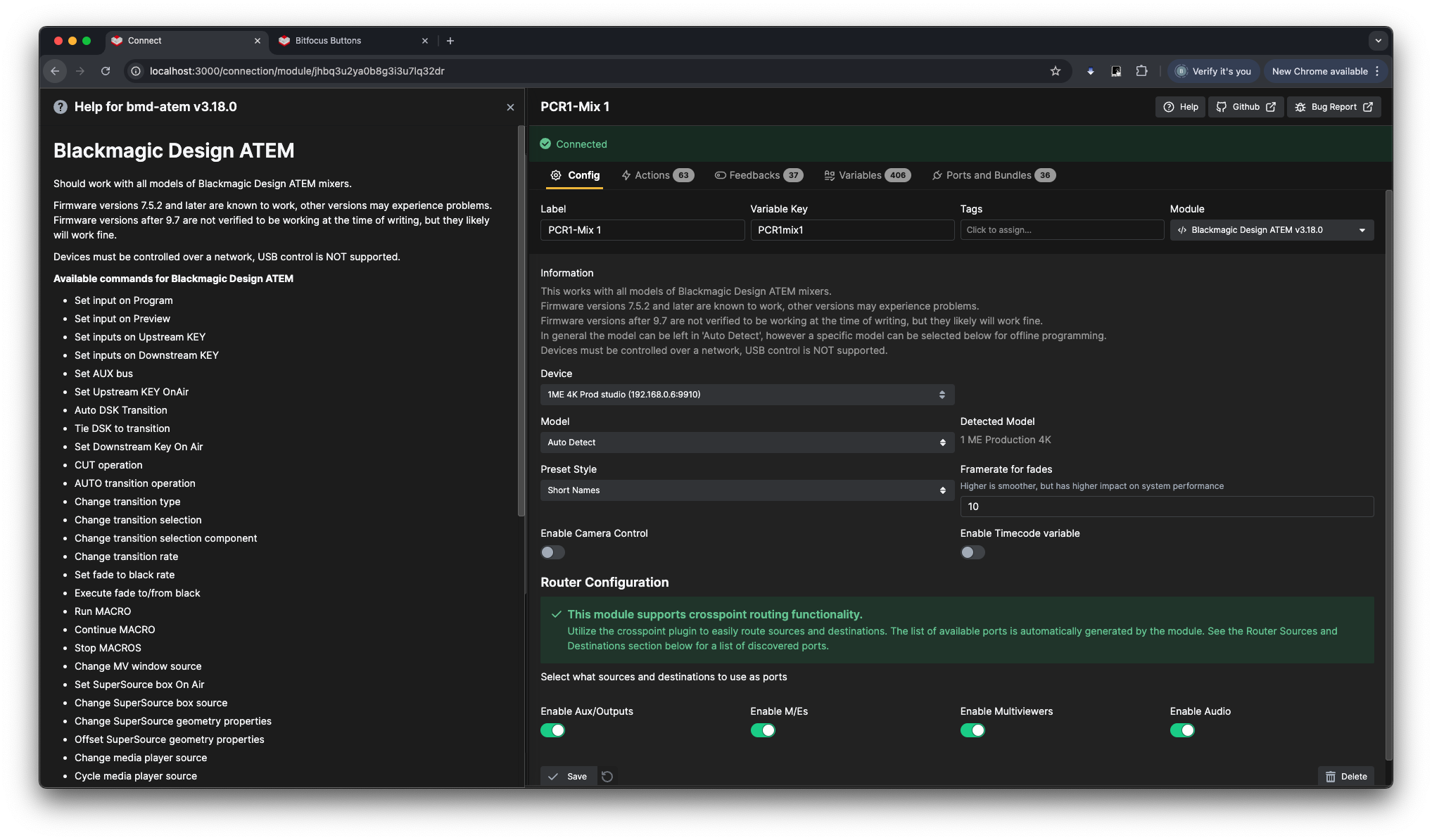
Task: Reset config changes with undo icon
Action: 607,777
